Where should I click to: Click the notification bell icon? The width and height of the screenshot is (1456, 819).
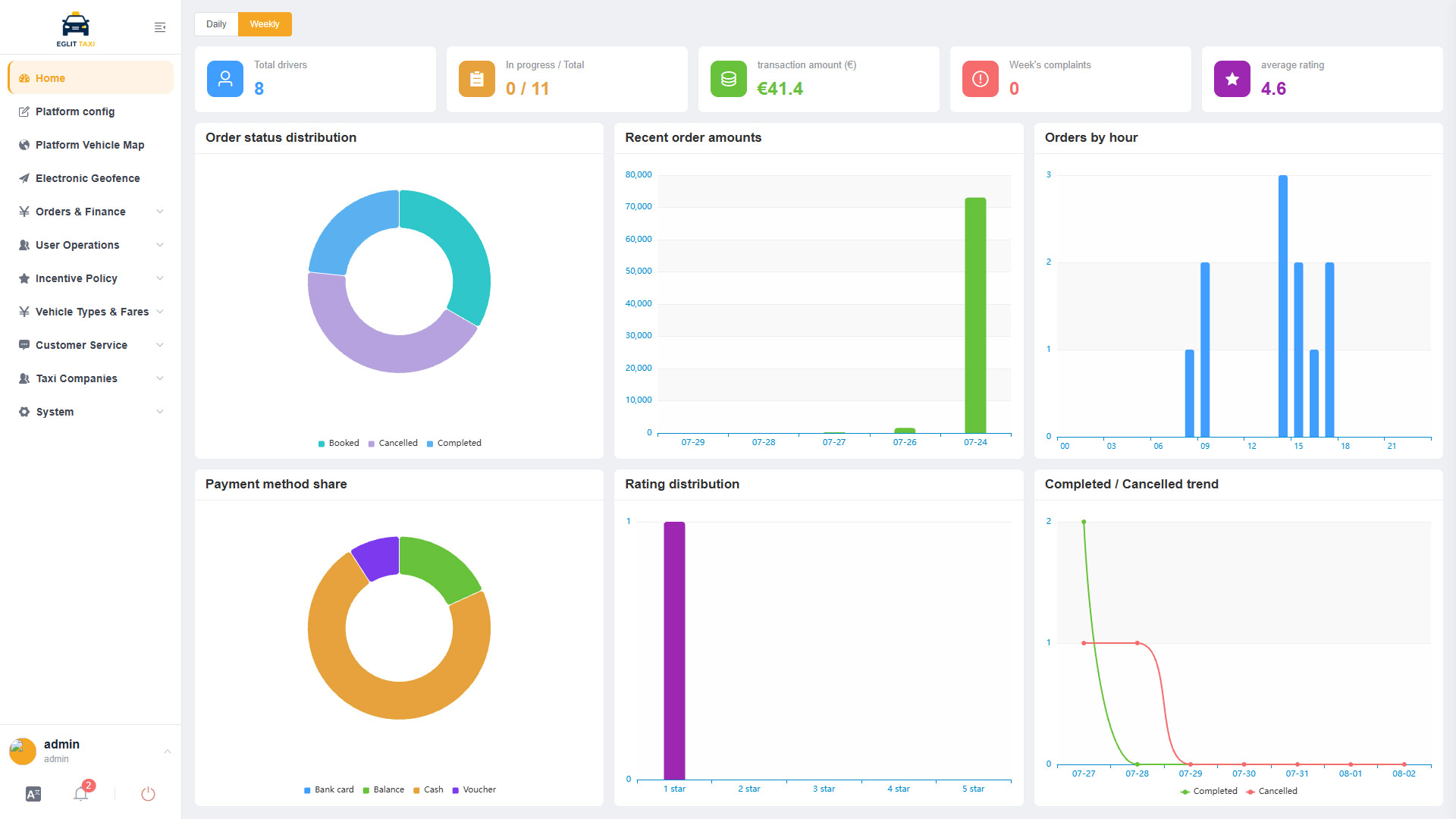[80, 794]
